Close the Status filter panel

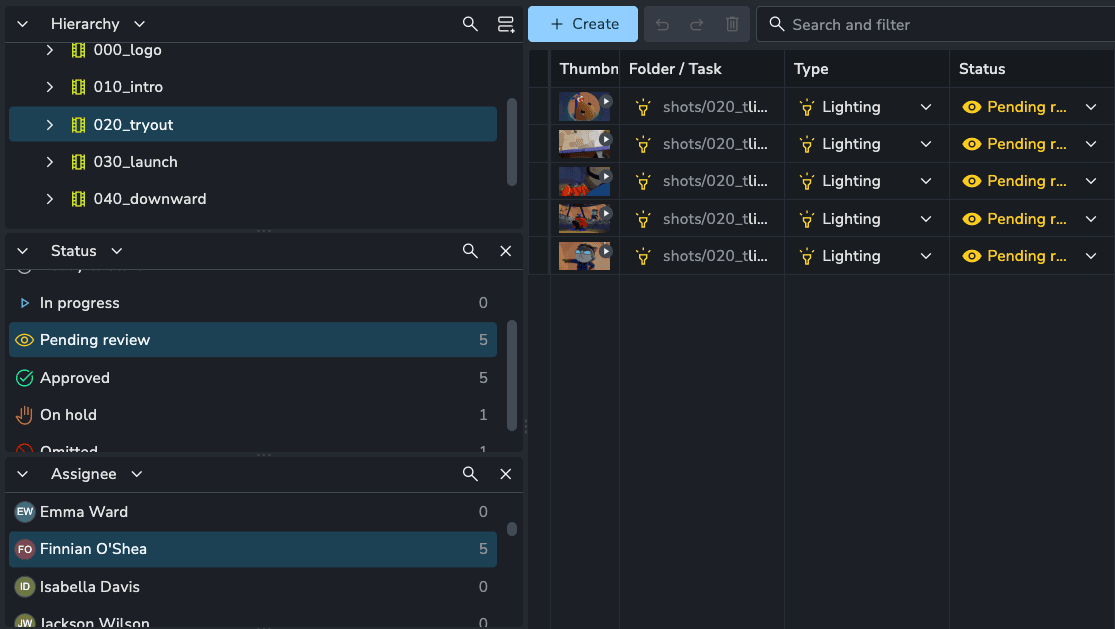pyautogui.click(x=506, y=251)
